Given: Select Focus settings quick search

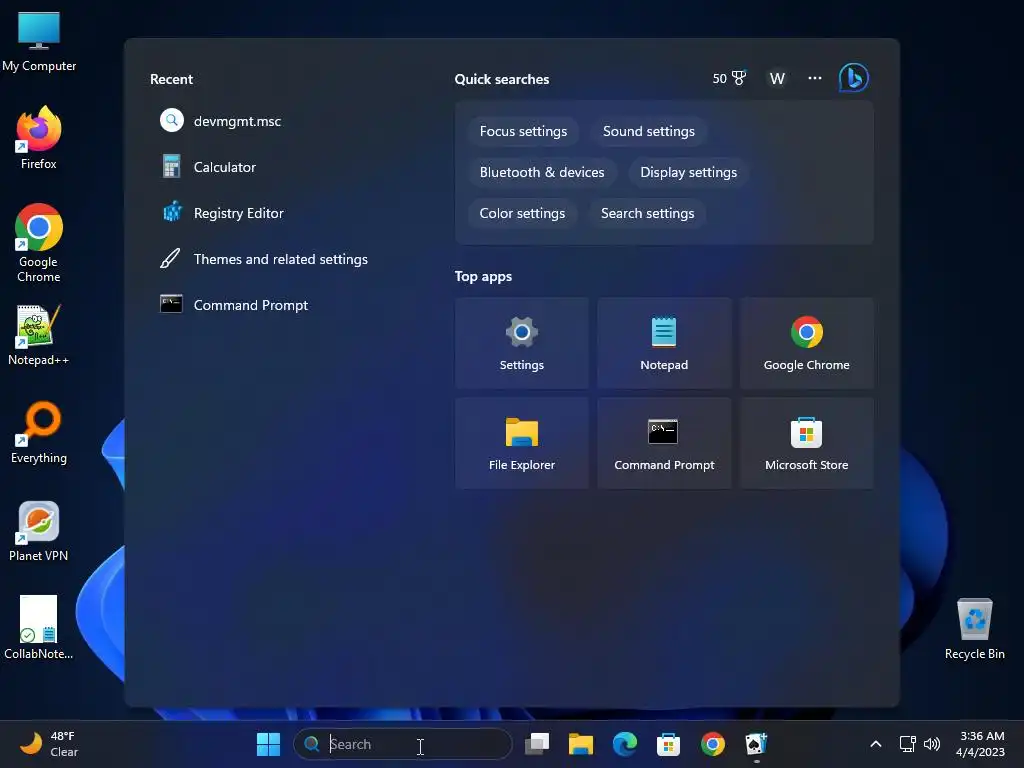Looking at the screenshot, I should coord(523,131).
